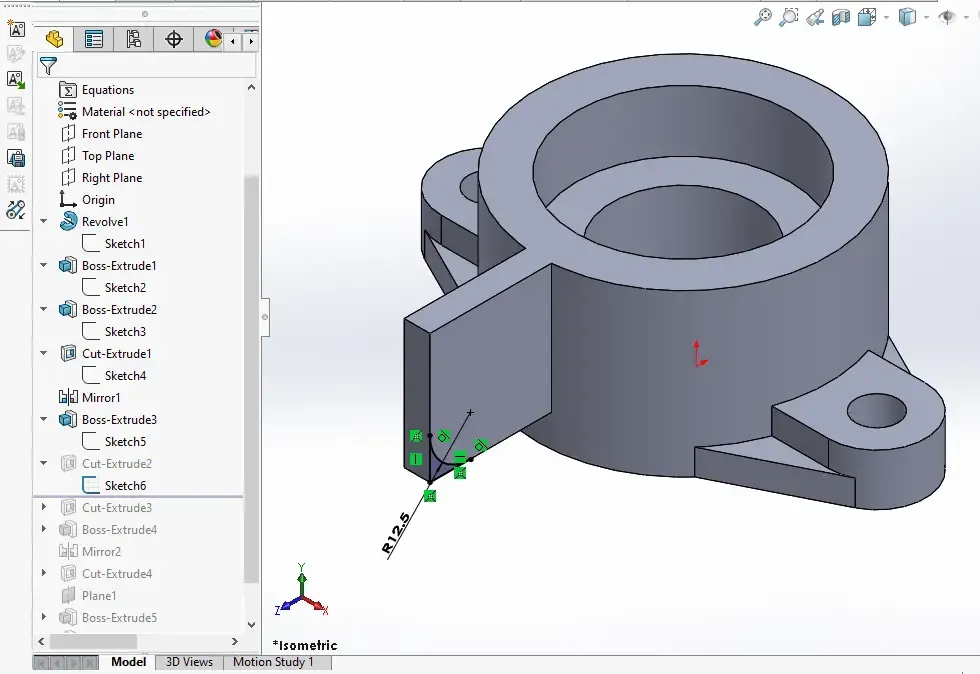Open the DisplayManager color ball tab
The image size is (980, 674).
click(x=212, y=39)
